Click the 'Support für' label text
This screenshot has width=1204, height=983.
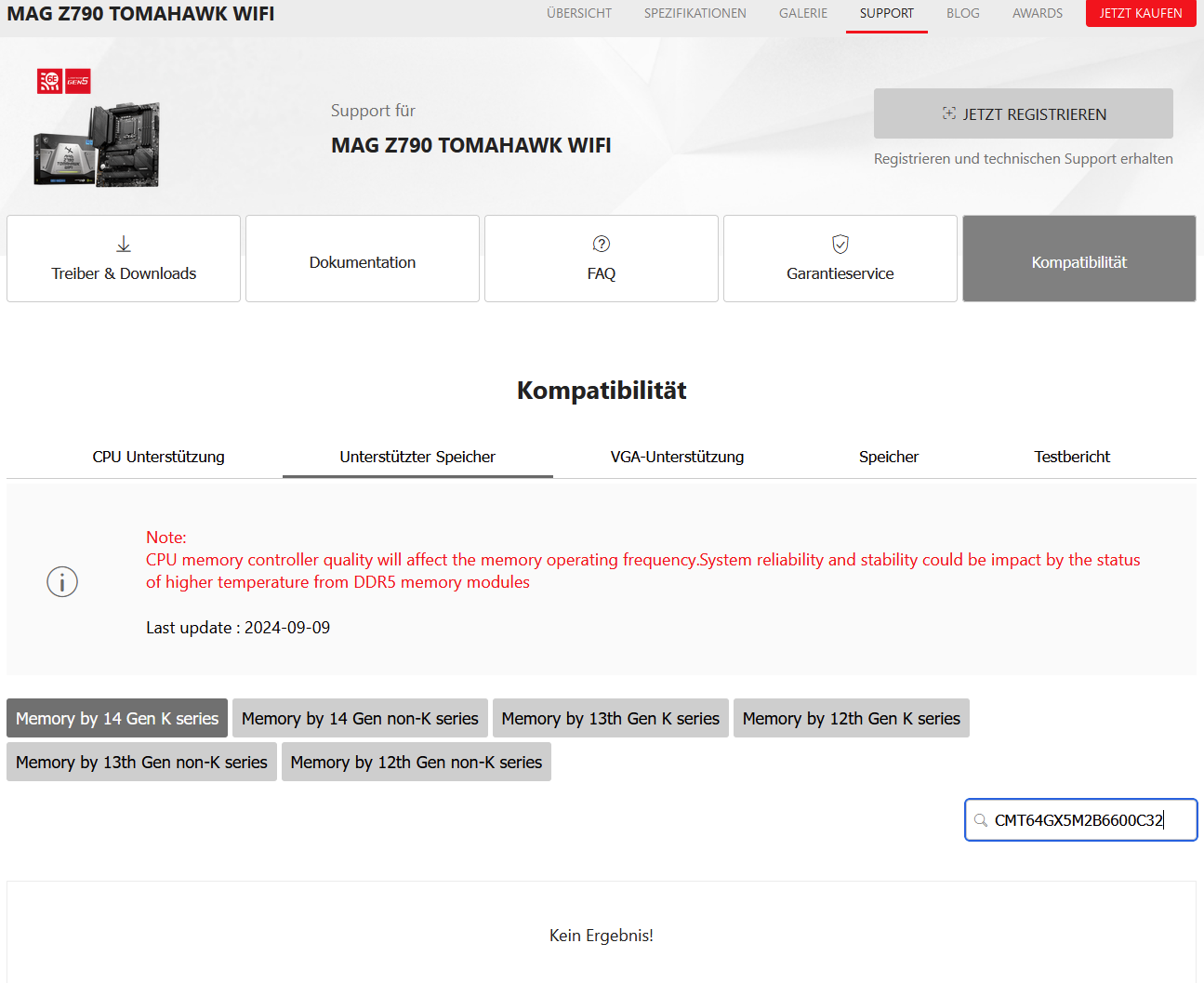[373, 111]
